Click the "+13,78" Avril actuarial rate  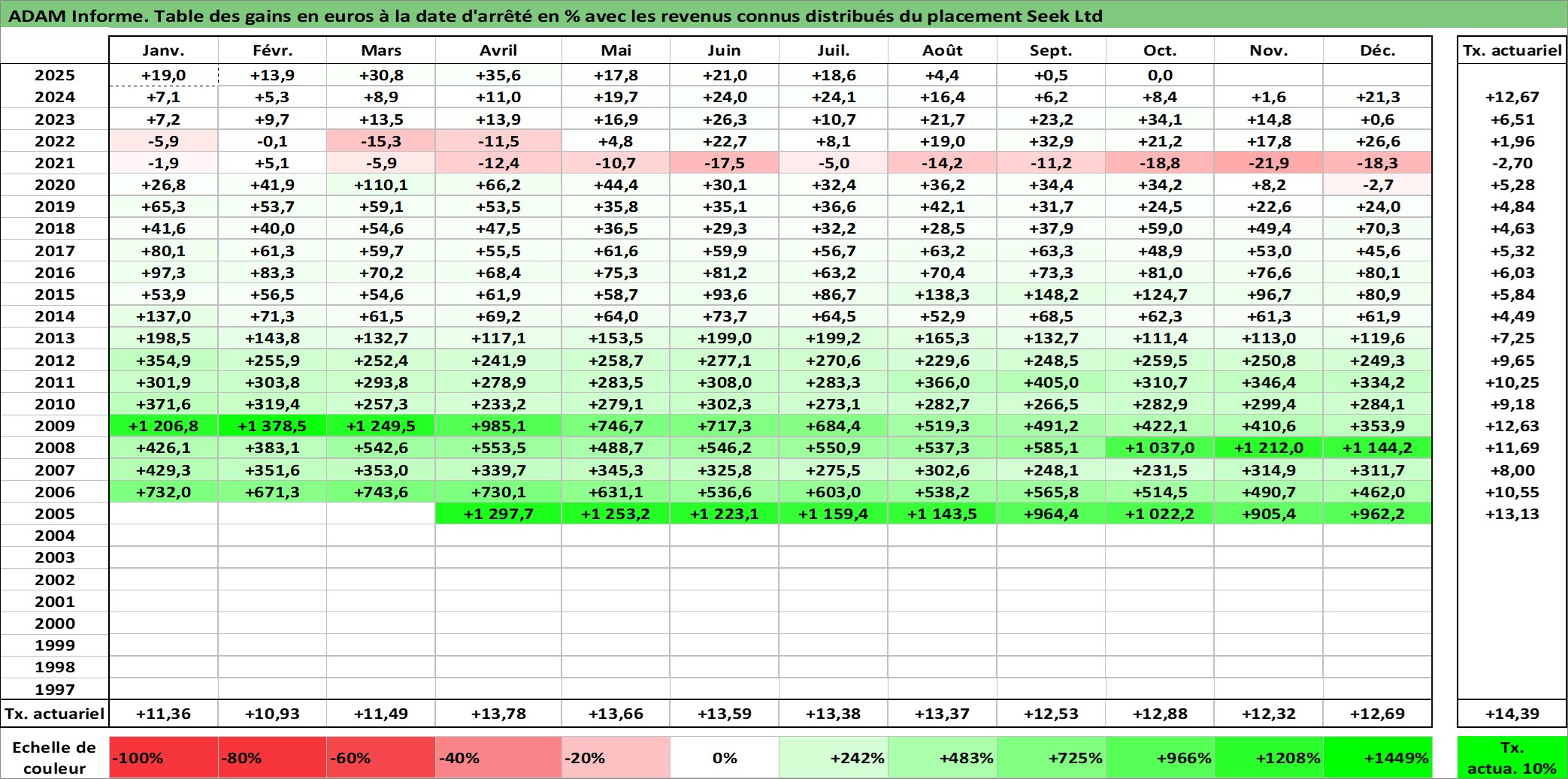pyautogui.click(x=498, y=714)
